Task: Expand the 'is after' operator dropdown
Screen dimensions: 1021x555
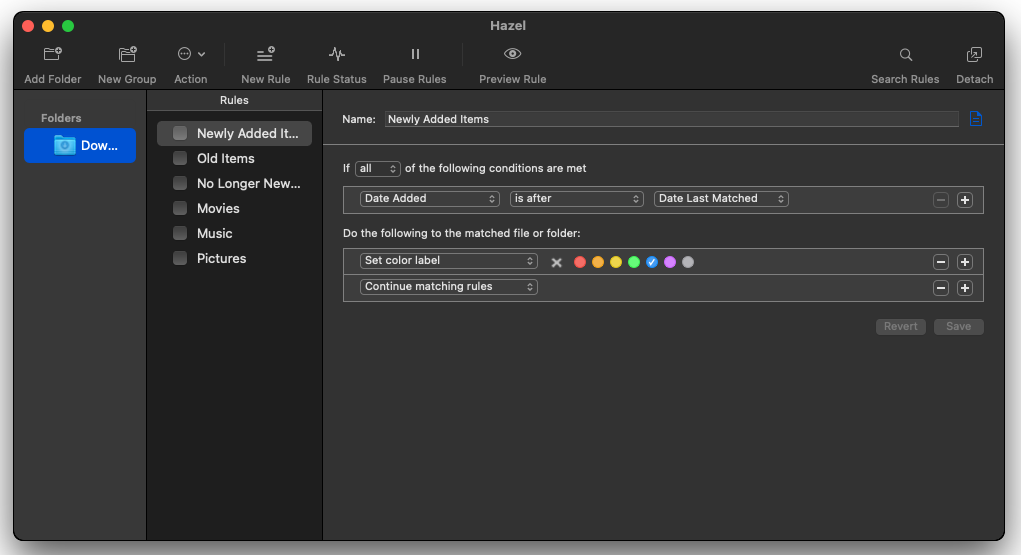Action: pos(576,199)
